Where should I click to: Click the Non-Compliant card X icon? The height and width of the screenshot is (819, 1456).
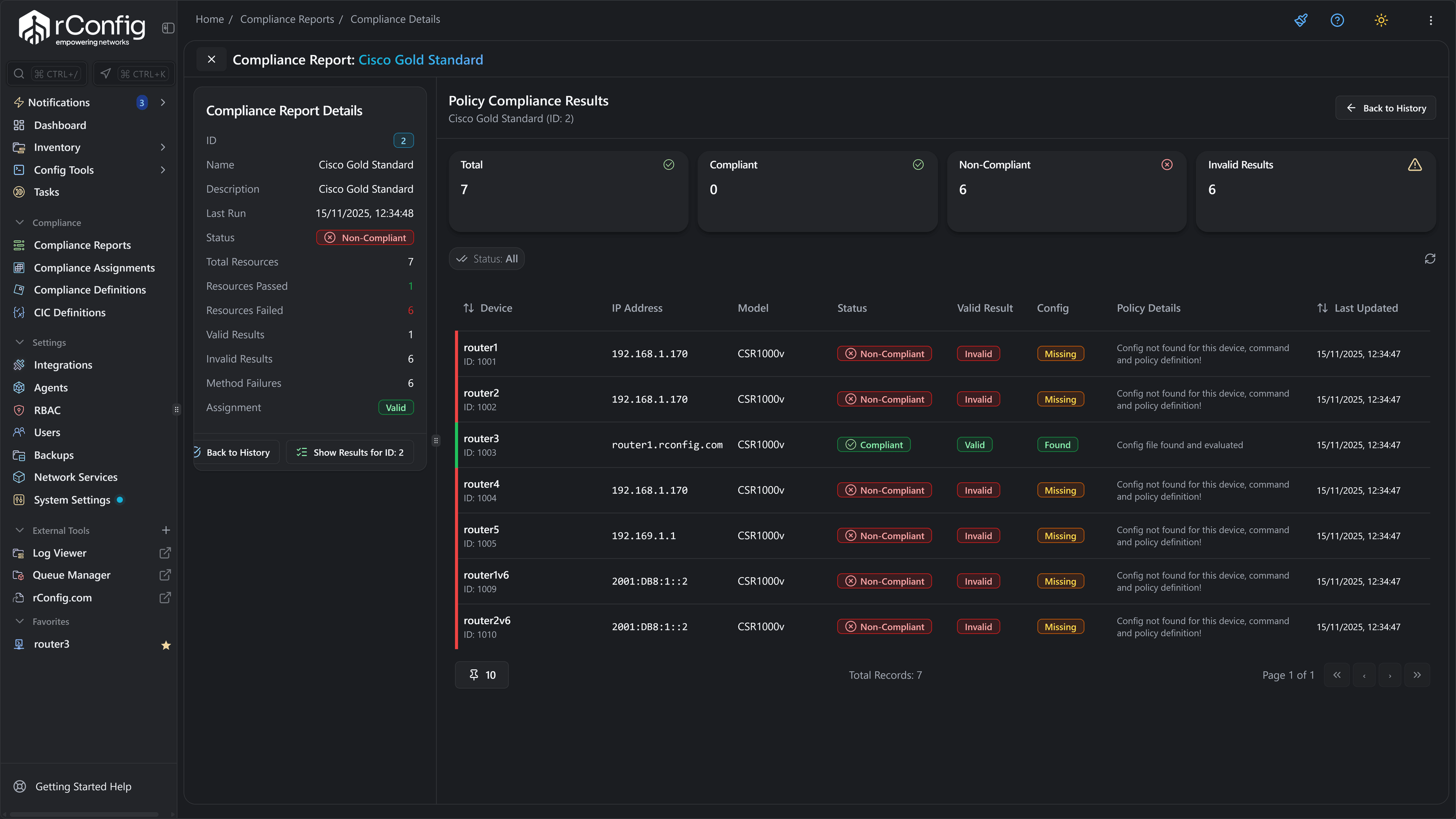(1167, 164)
